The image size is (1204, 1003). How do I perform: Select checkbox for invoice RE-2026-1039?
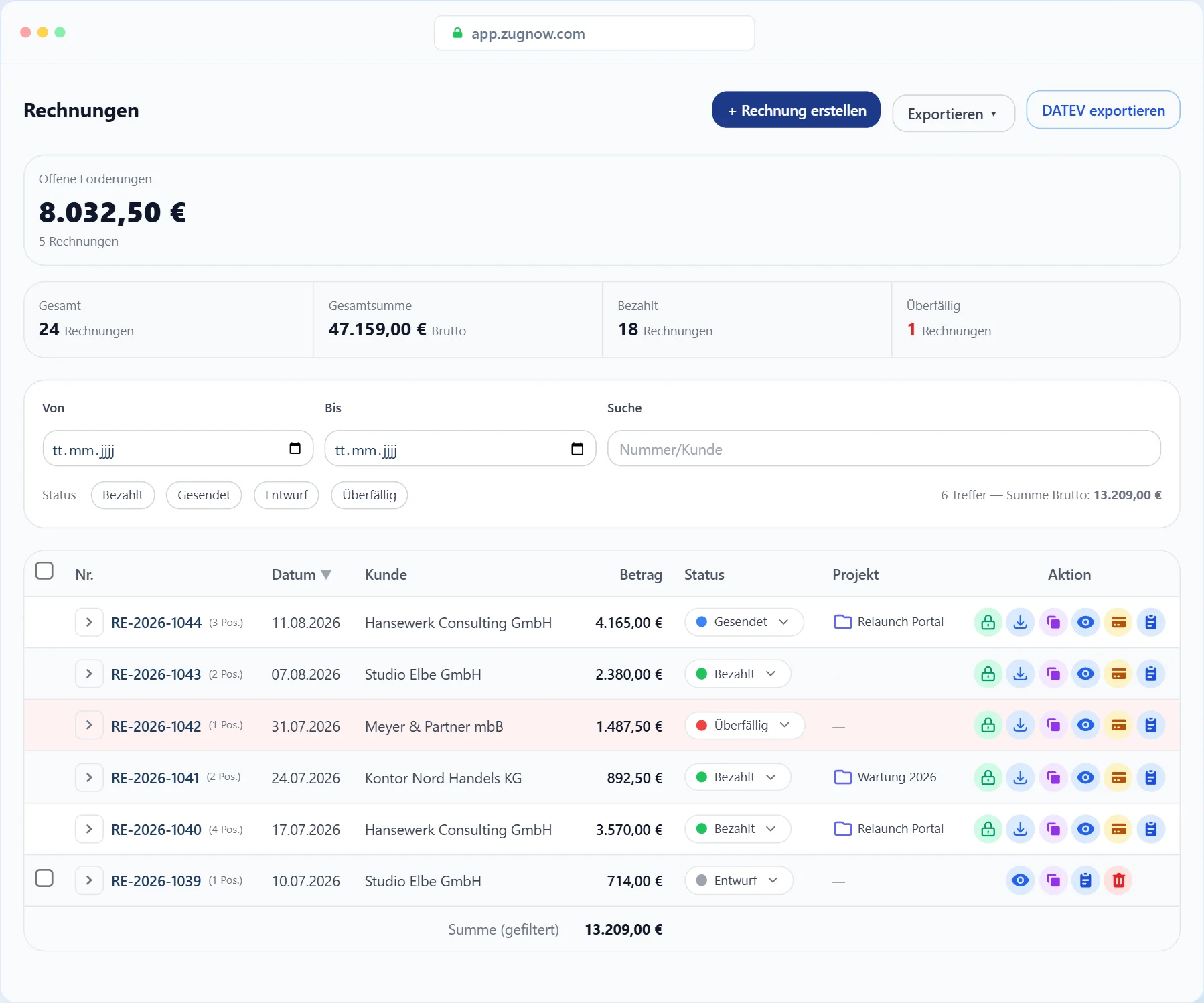(44, 878)
